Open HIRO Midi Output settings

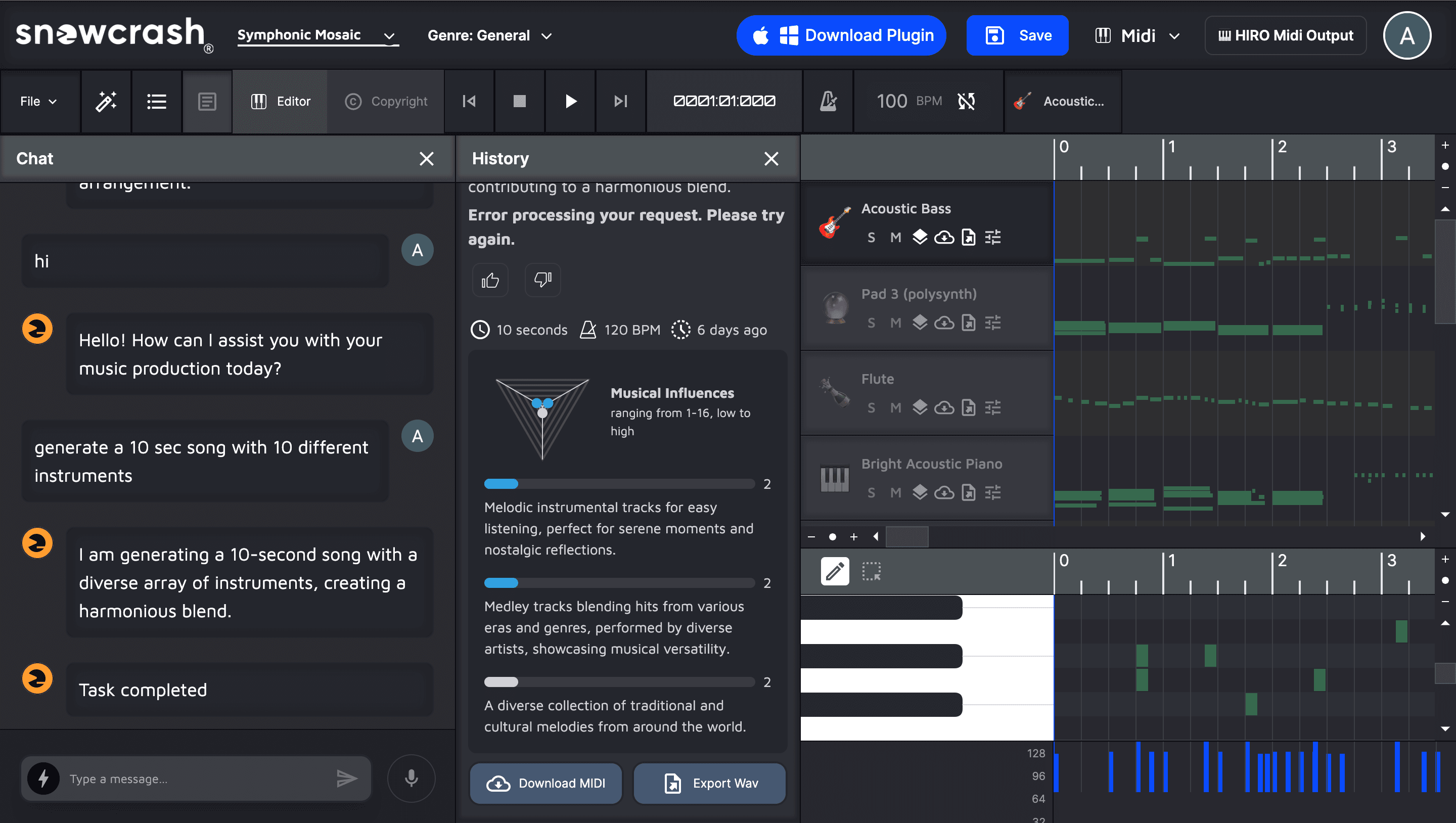1285,35
